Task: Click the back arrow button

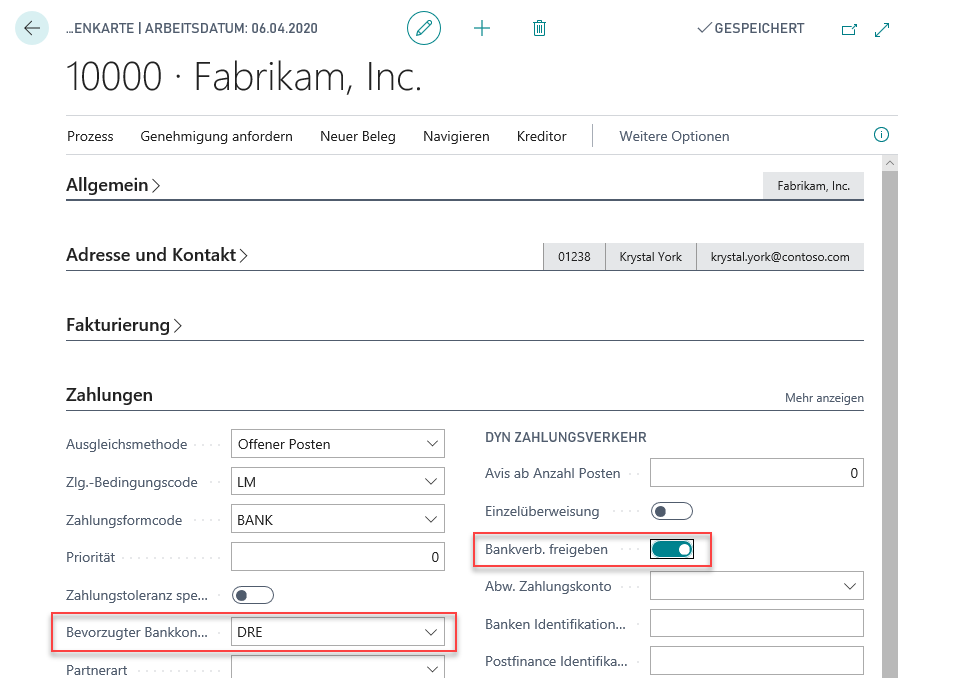Action: point(32,29)
